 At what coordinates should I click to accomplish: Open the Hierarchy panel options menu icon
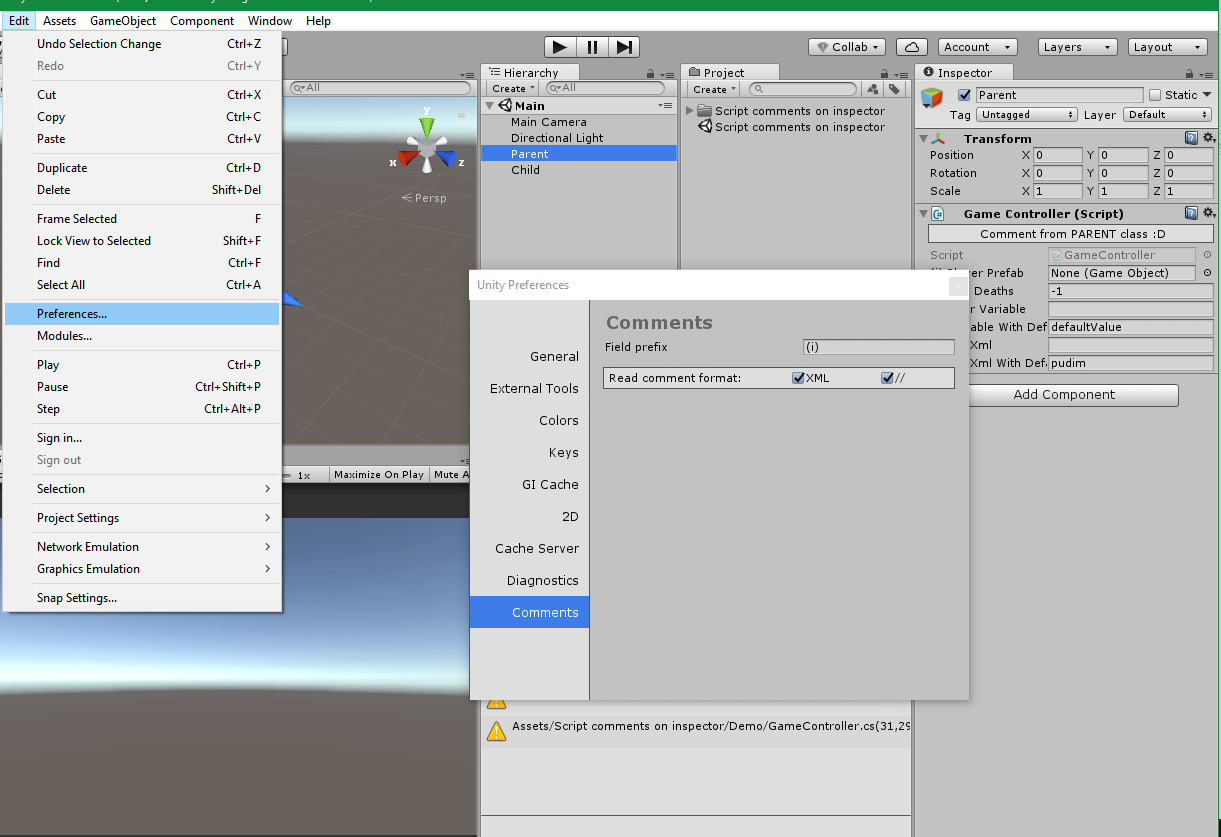pyautogui.click(x=667, y=73)
